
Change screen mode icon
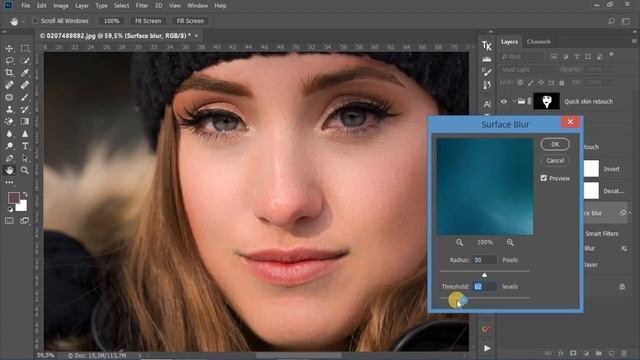click(x=24, y=221)
